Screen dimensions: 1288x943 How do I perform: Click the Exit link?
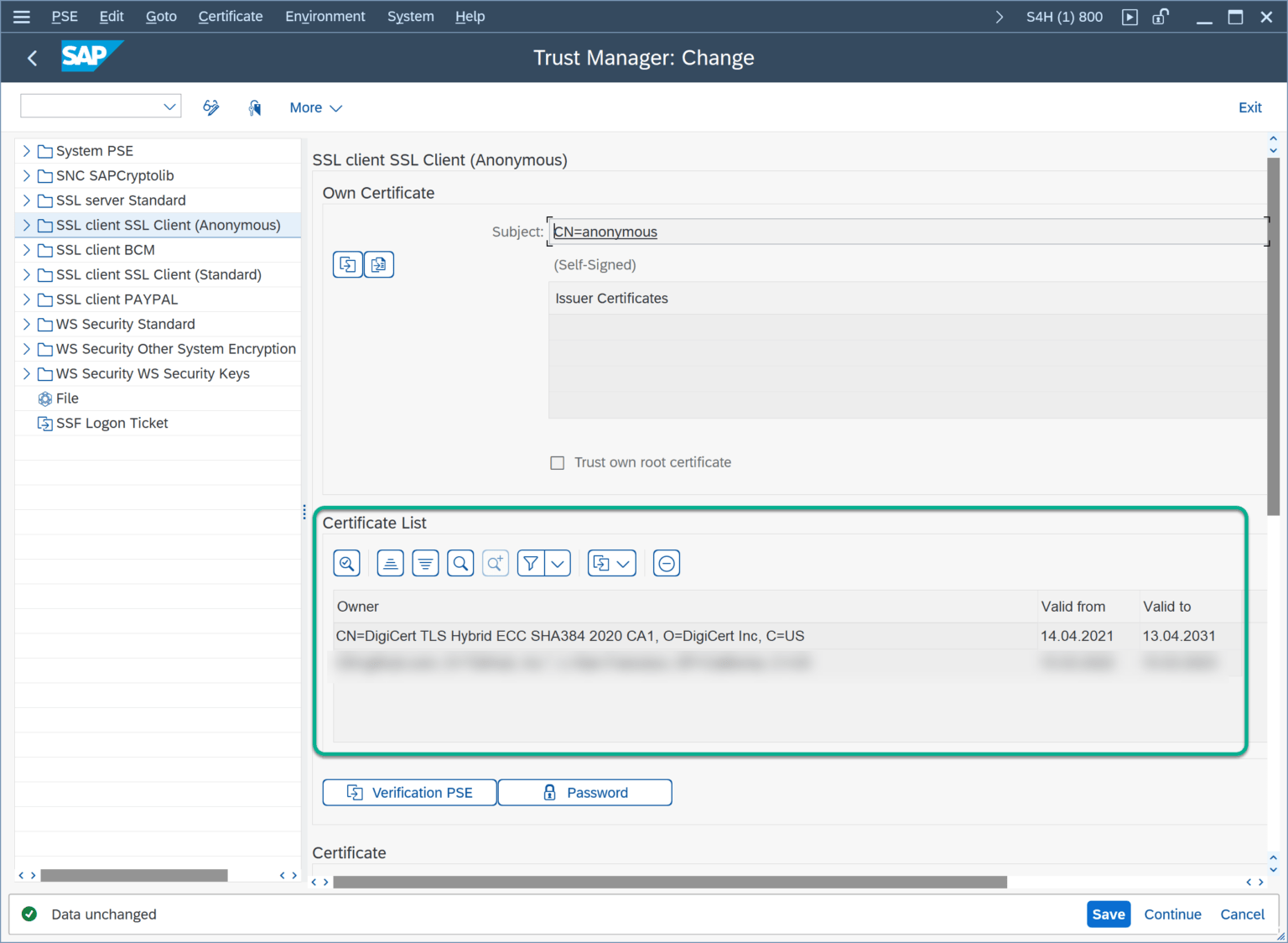1249,107
